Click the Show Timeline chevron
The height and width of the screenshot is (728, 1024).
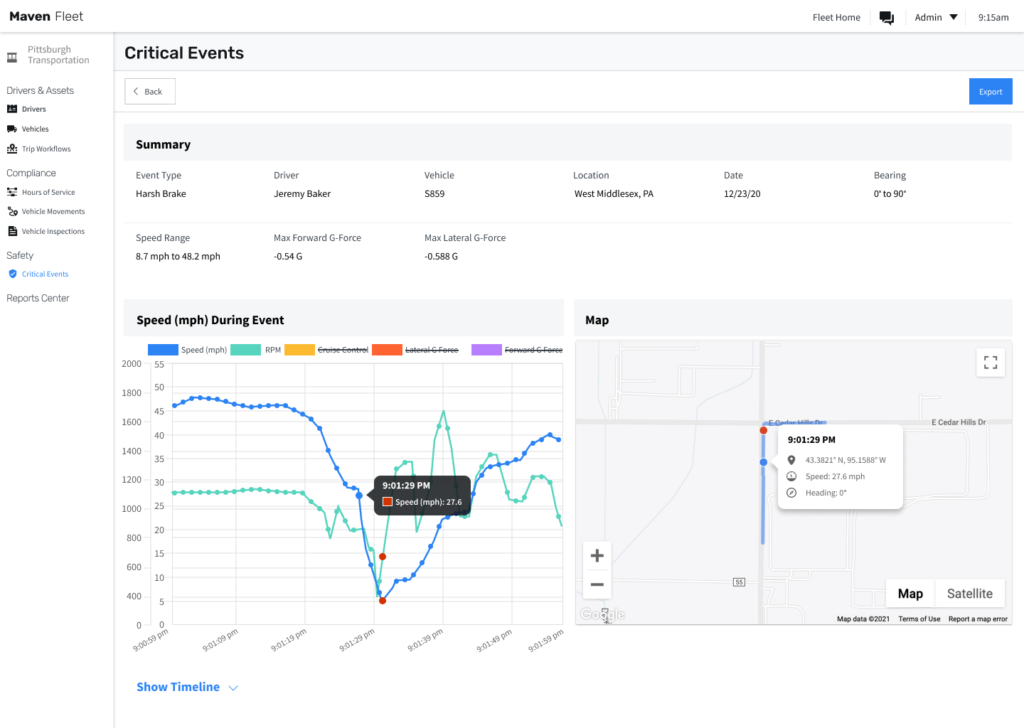(x=233, y=688)
